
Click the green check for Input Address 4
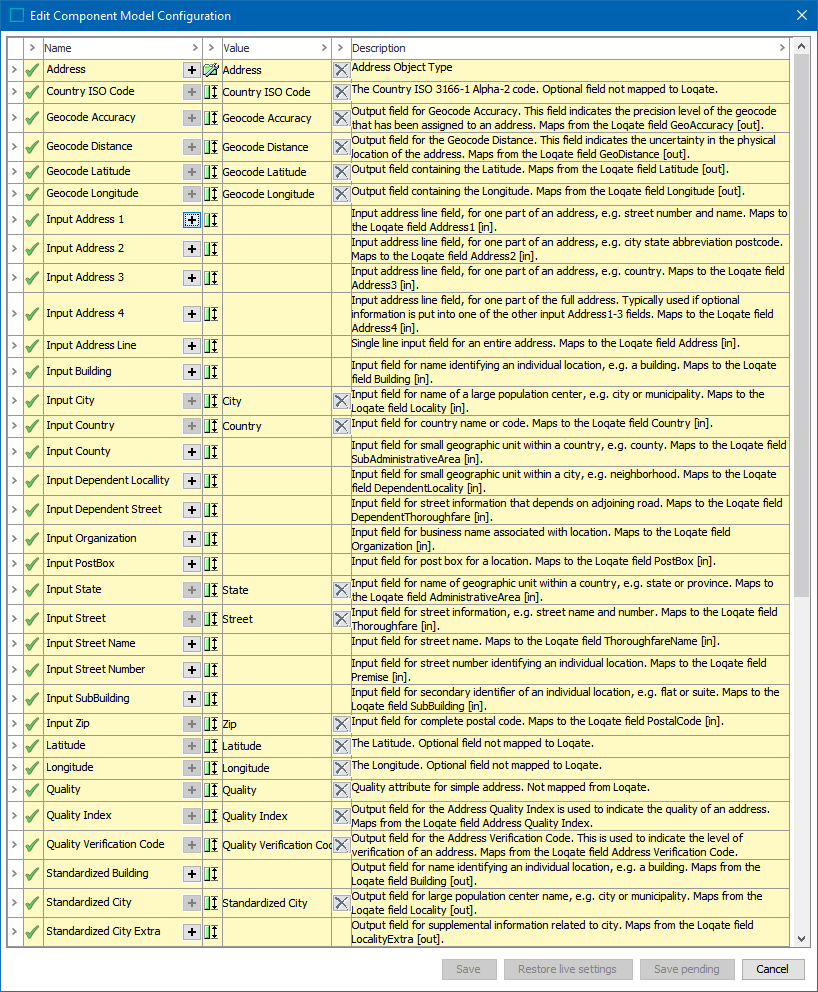[x=33, y=314]
